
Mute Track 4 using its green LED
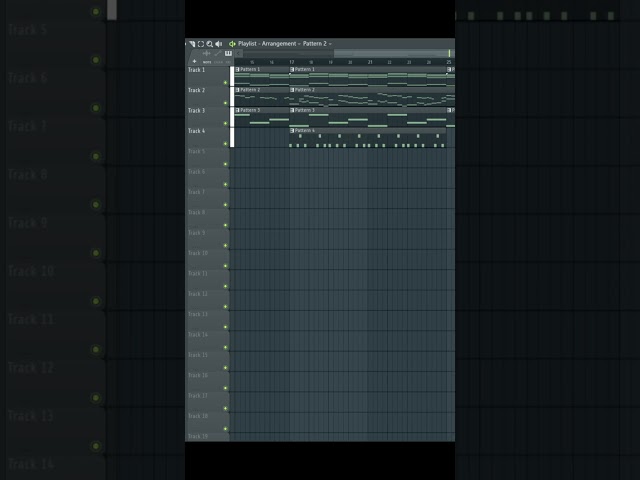tap(225, 144)
